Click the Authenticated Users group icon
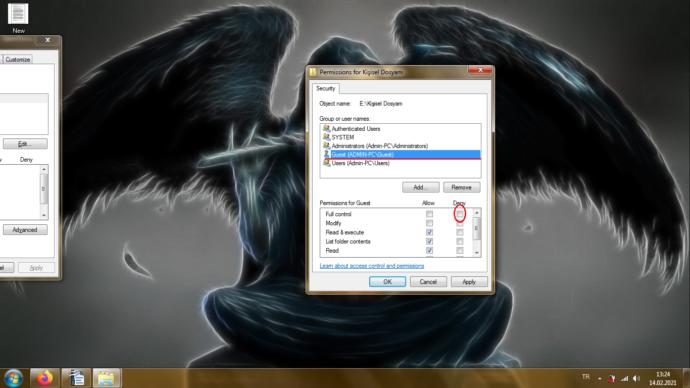This screenshot has width=690, height=388. point(326,128)
